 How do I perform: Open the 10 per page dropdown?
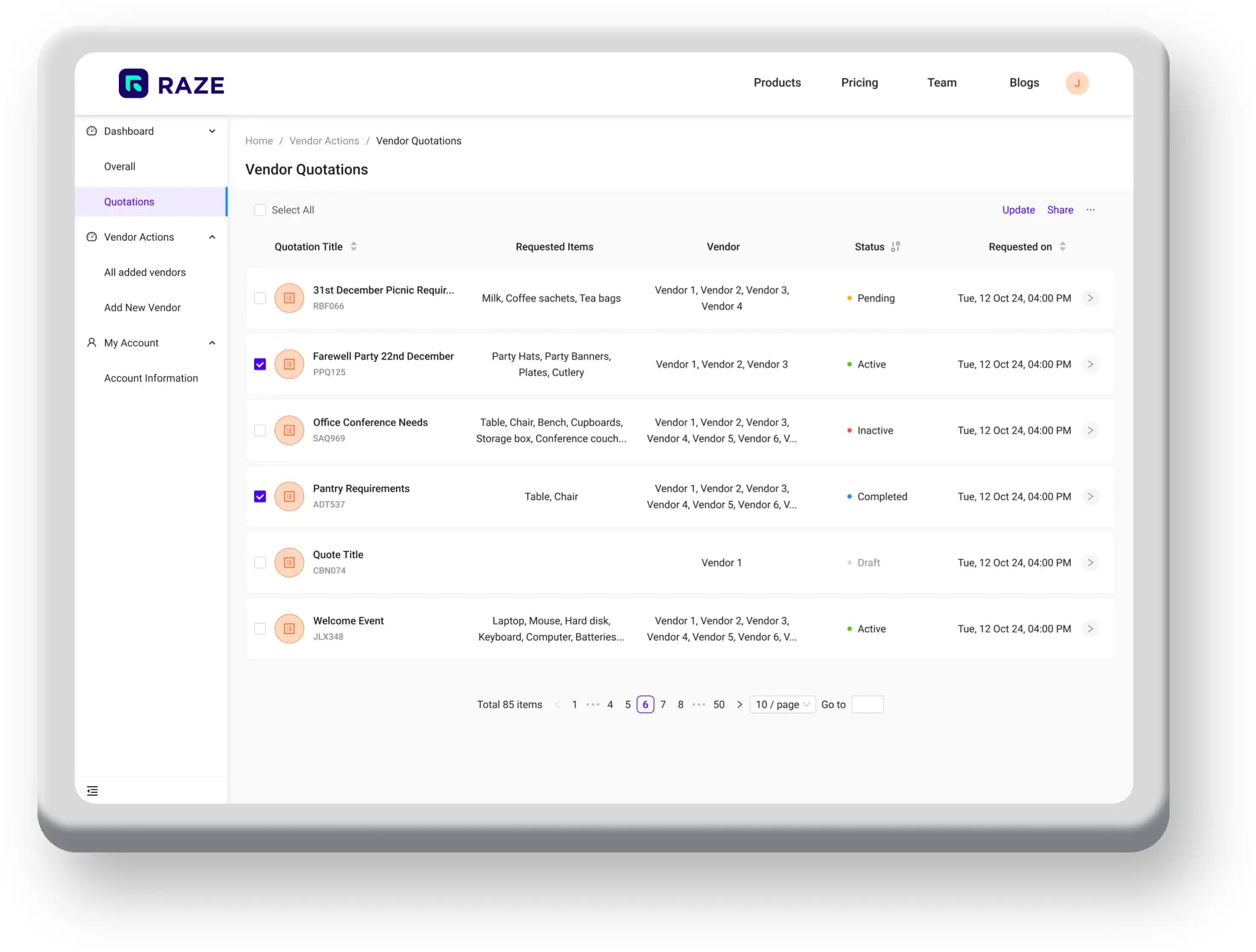(784, 704)
